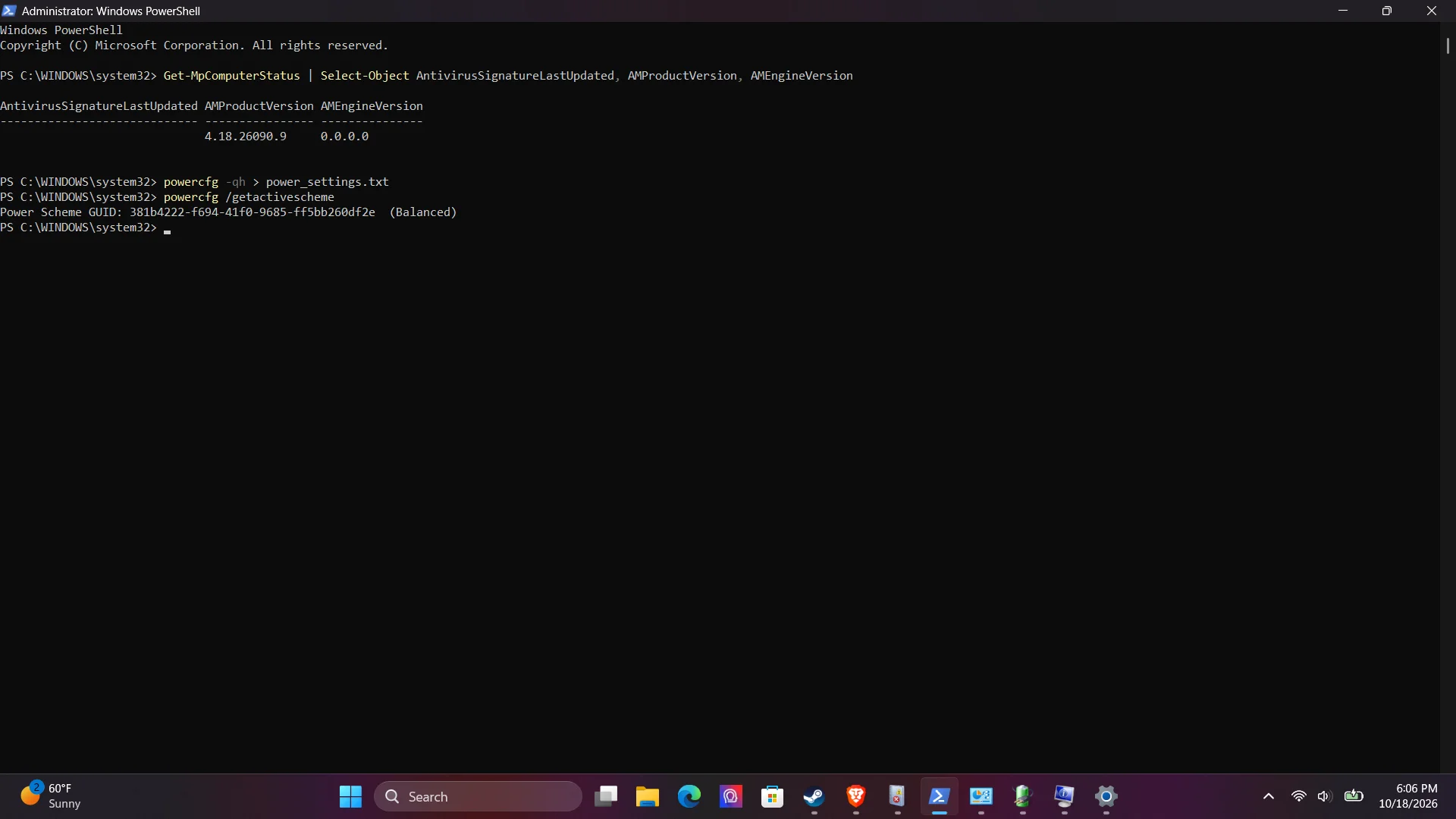
Task: Open File Explorer from the taskbar
Action: [x=647, y=796]
